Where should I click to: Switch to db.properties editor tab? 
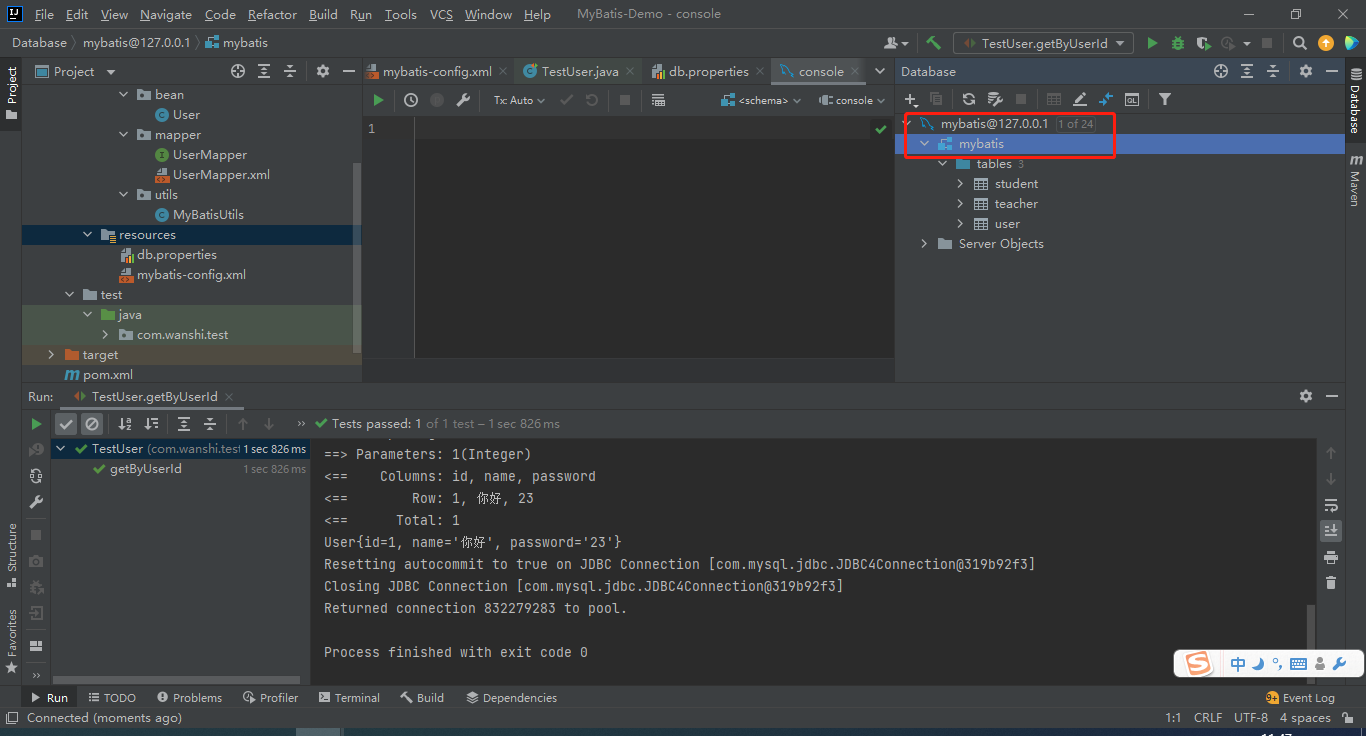[708, 71]
